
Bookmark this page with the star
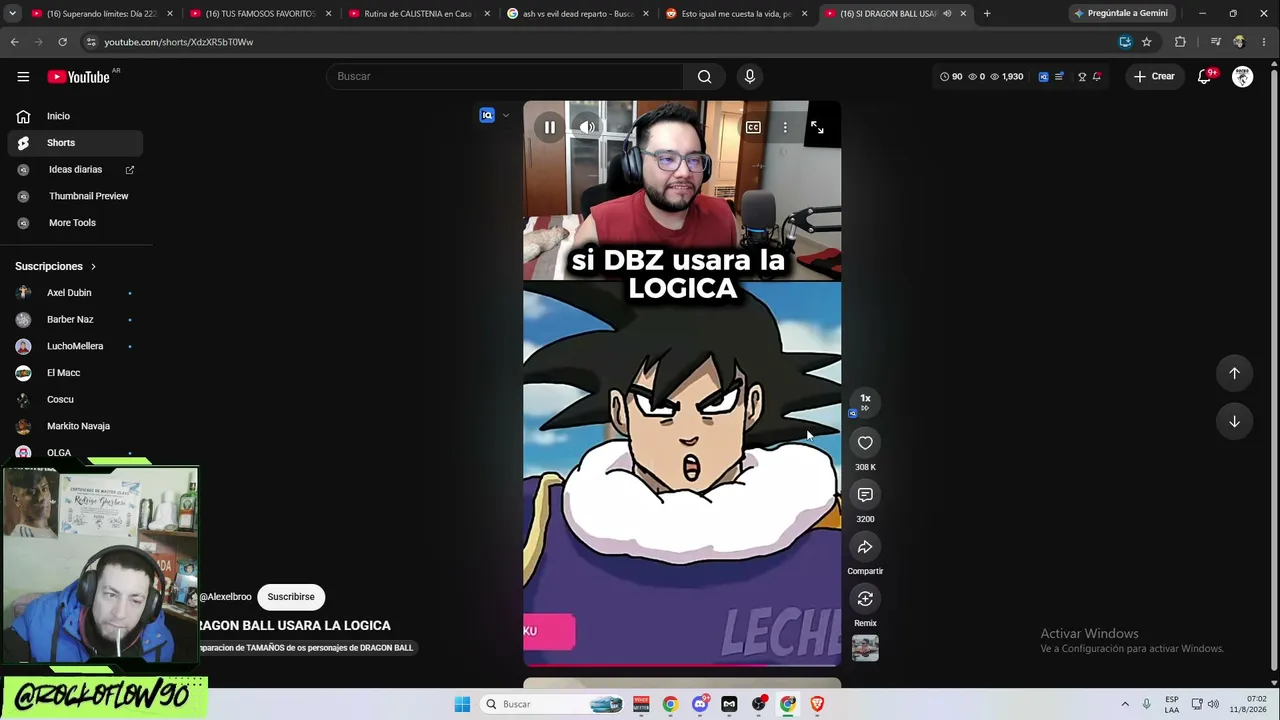pos(1147,42)
